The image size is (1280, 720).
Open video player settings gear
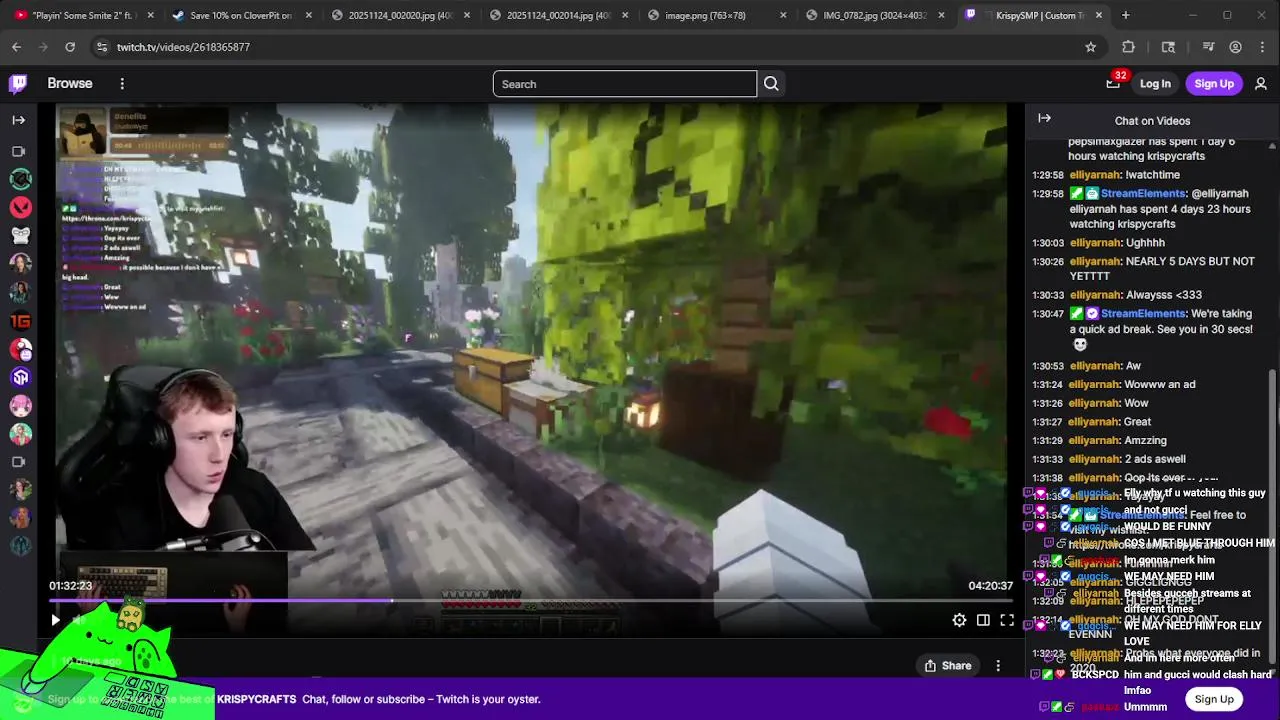pyautogui.click(x=959, y=620)
